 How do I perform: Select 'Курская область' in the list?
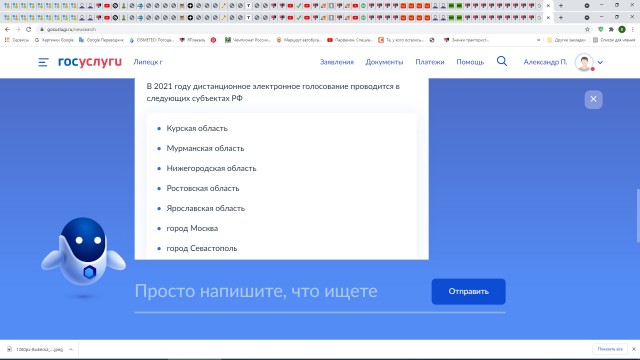[197, 128]
